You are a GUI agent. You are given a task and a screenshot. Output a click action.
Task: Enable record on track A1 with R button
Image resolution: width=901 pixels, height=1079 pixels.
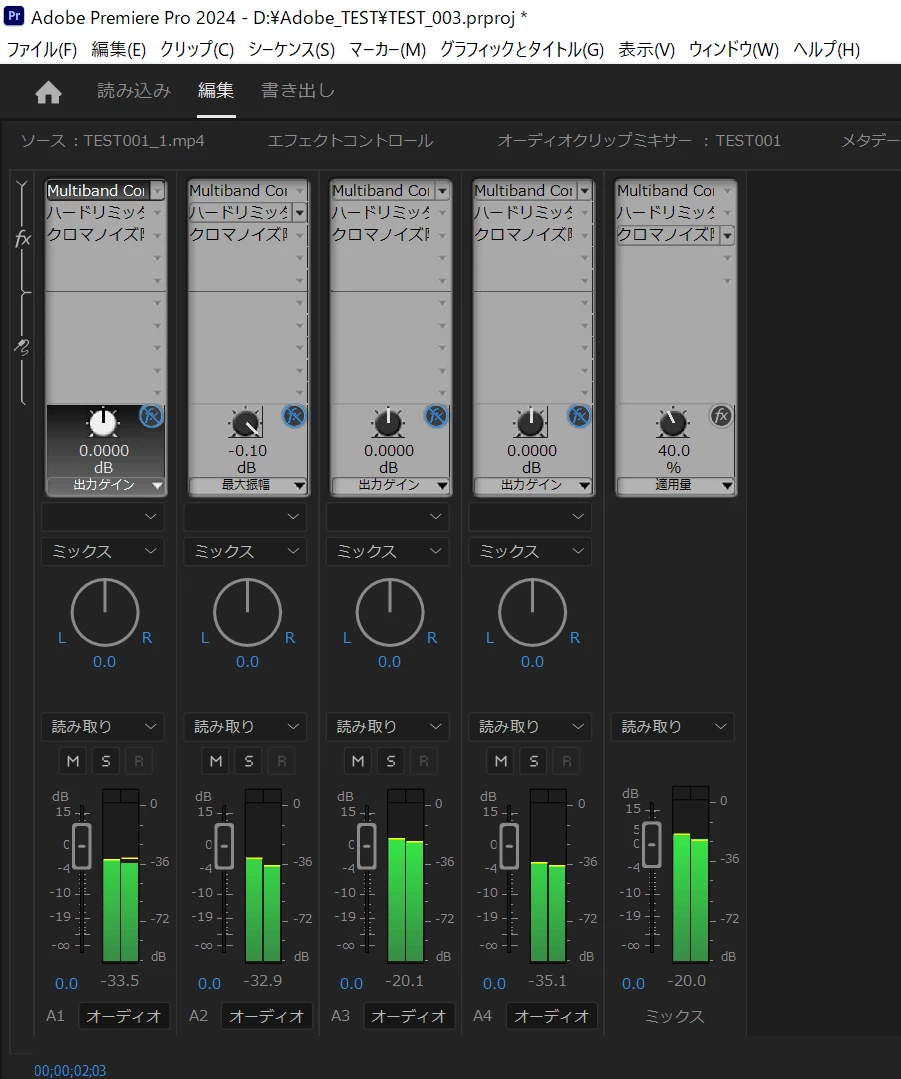pyautogui.click(x=139, y=761)
